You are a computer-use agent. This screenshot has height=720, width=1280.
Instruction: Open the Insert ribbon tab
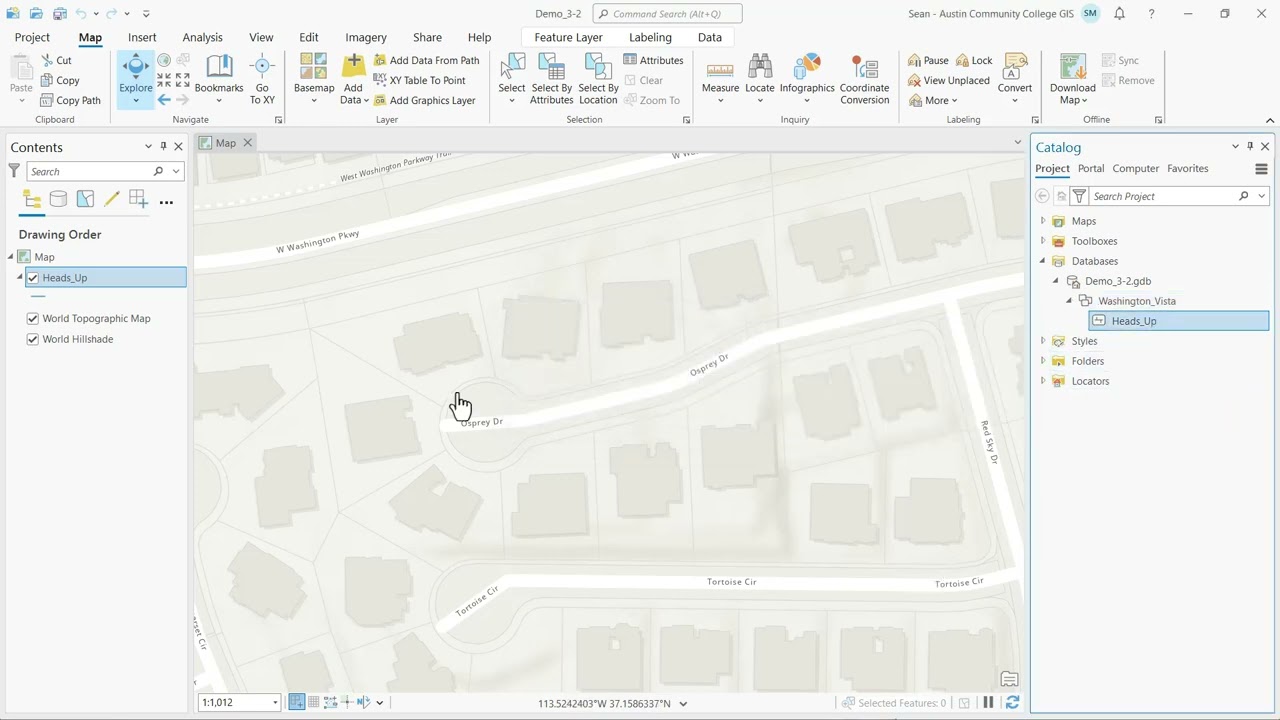pos(142,37)
